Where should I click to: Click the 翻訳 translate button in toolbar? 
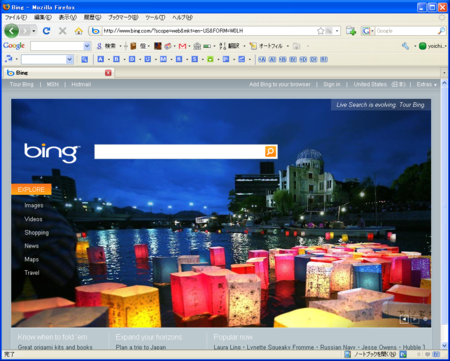click(230, 46)
